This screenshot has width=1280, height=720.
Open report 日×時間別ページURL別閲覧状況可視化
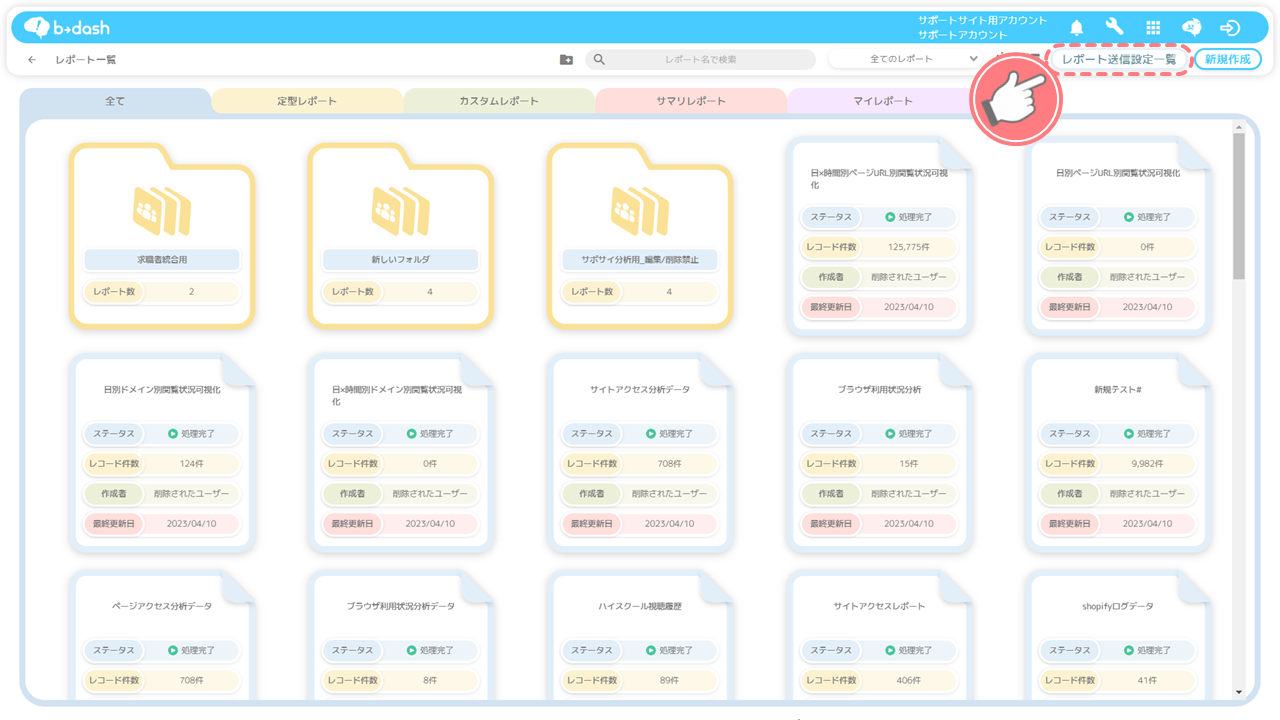click(x=879, y=179)
